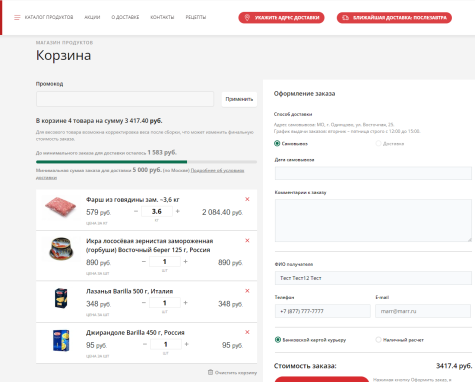This screenshot has width=475, height=382.
Task: Open Лазанья Barilla 500 г product title
Action: [130, 291]
